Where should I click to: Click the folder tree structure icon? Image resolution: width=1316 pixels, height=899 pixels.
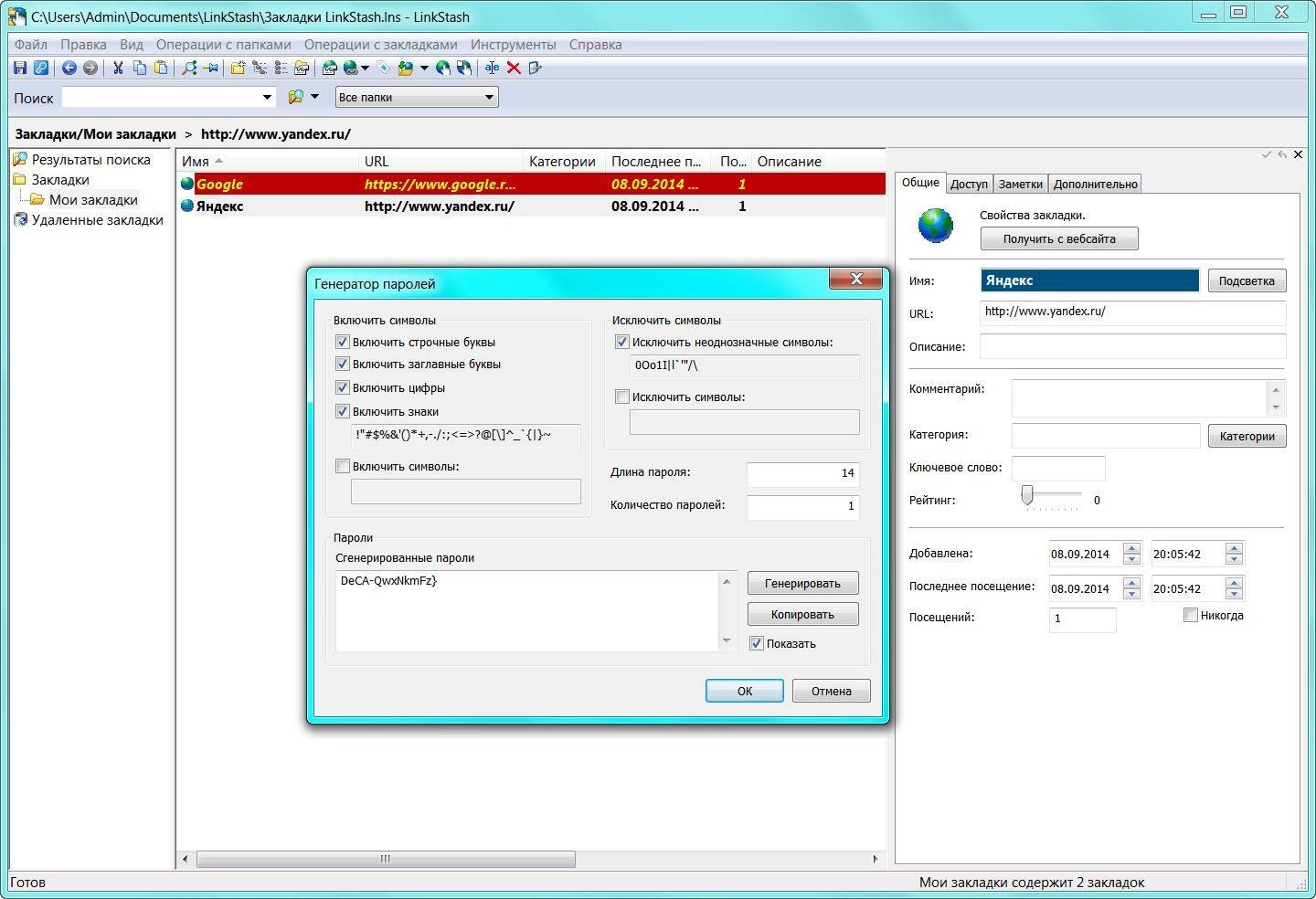[x=260, y=68]
